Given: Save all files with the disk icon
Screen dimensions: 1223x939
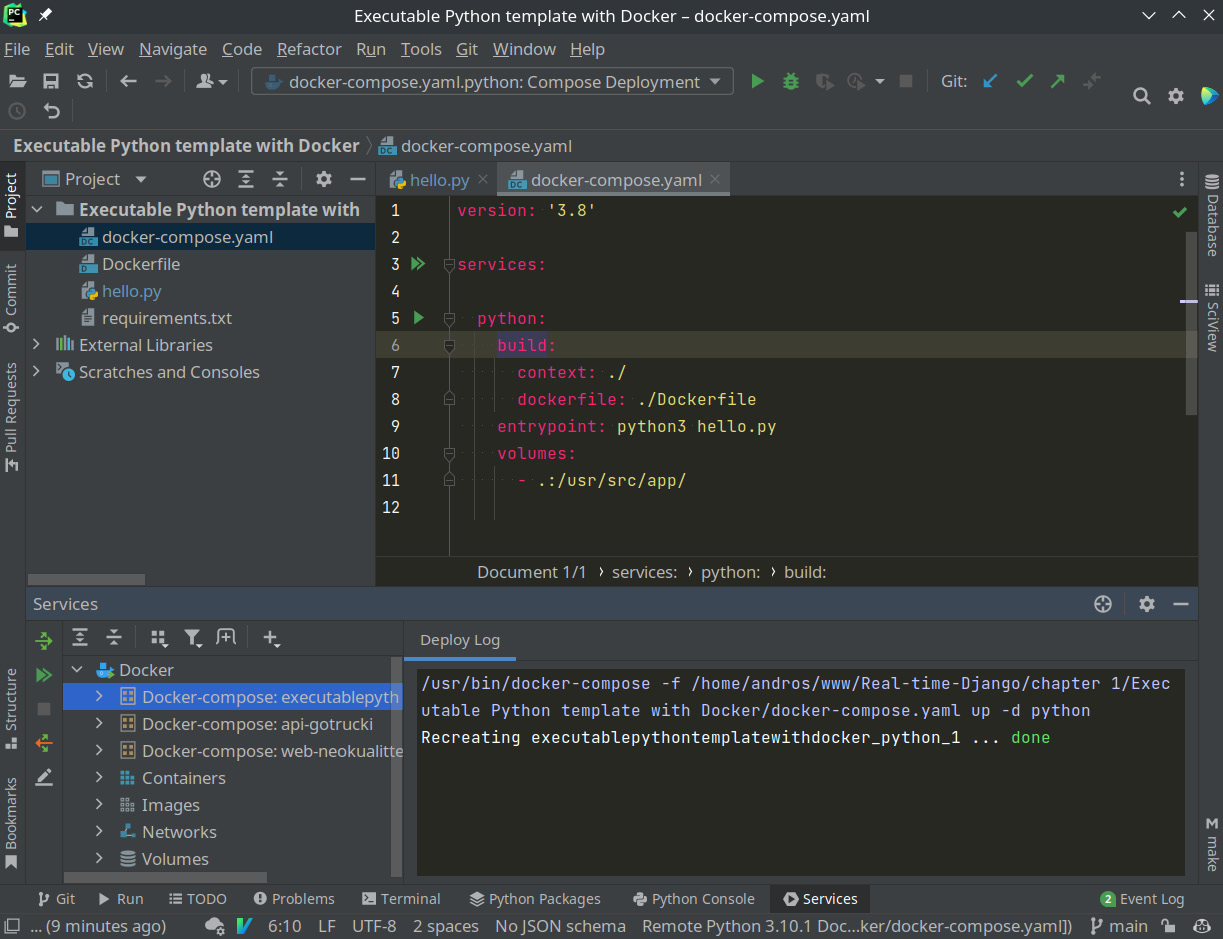Looking at the screenshot, I should (x=51, y=82).
